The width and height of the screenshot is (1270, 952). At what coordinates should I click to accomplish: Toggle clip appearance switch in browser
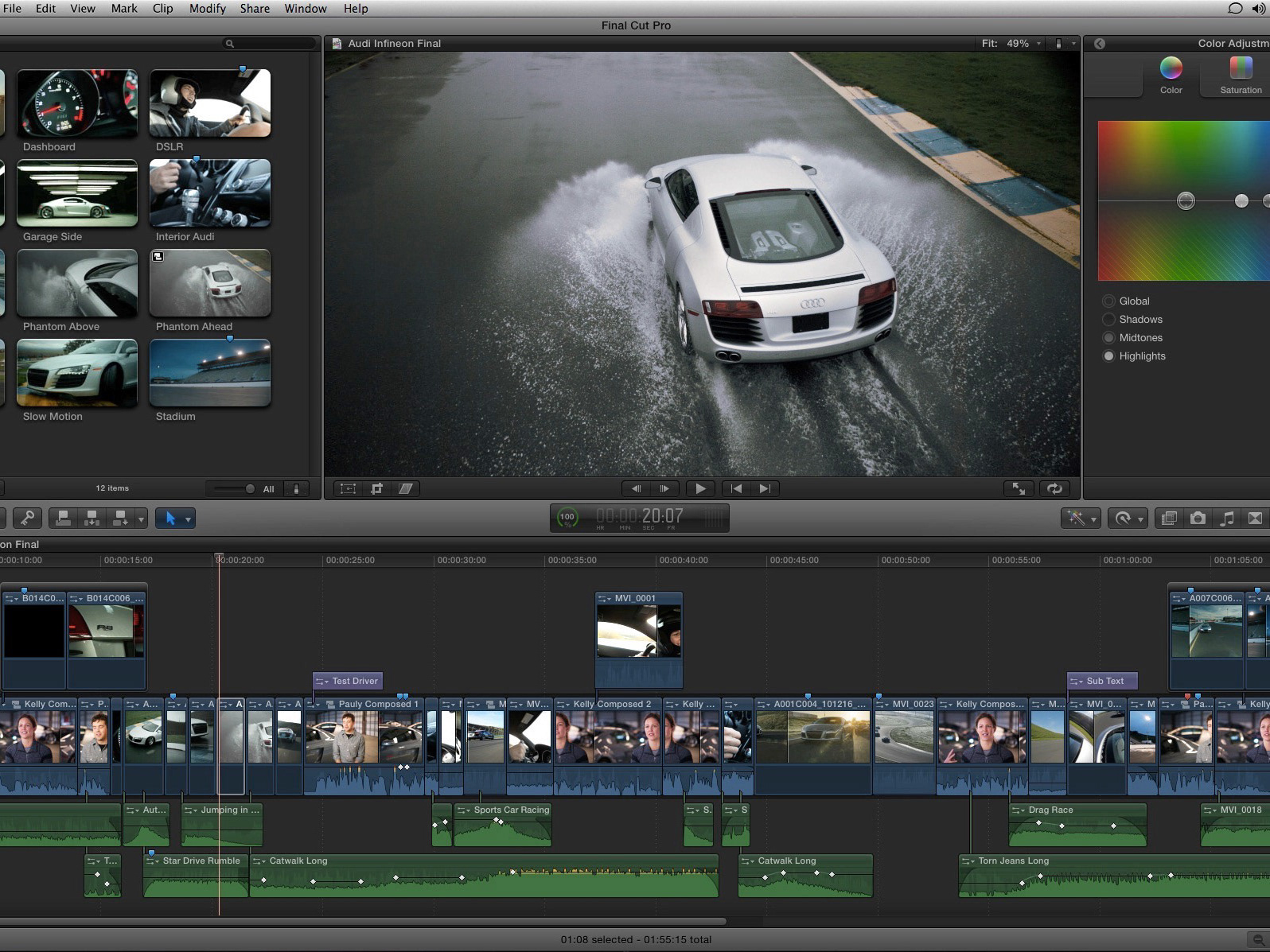(296, 489)
